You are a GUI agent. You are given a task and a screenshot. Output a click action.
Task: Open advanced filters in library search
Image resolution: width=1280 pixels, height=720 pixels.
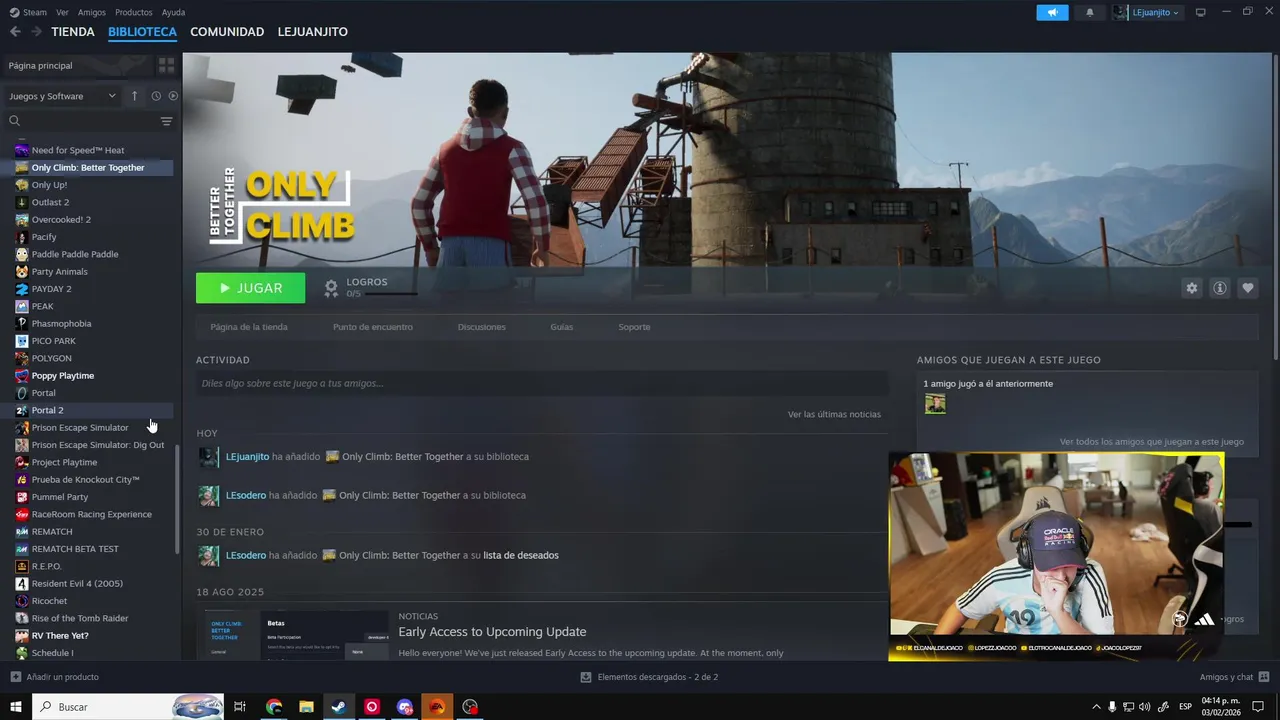(x=166, y=121)
